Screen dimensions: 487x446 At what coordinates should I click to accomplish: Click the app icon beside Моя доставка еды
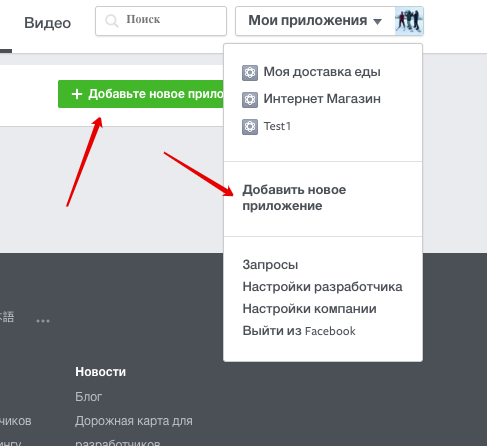point(250,73)
